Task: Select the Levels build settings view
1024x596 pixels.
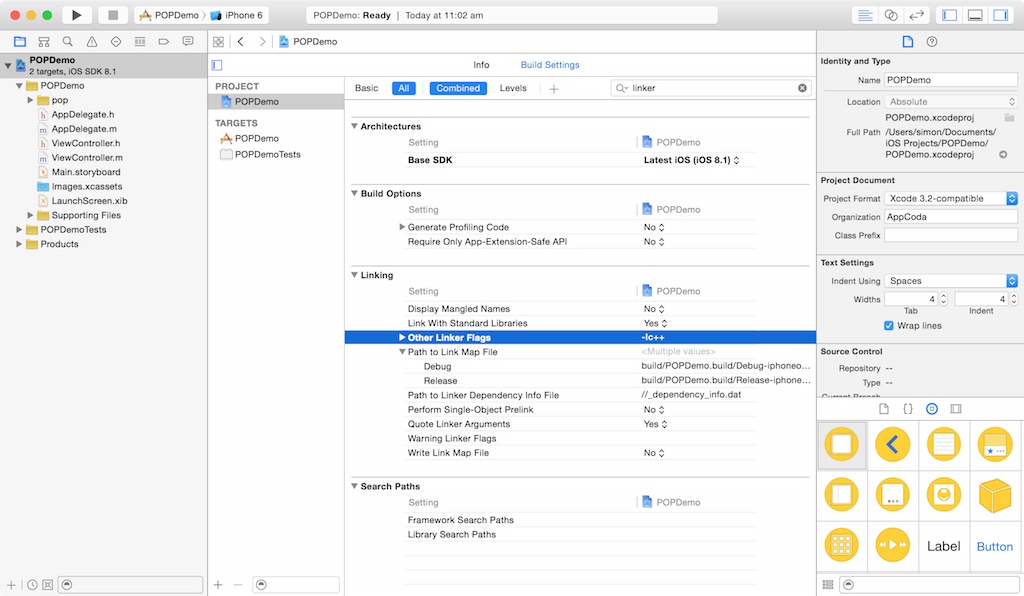Action: [513, 88]
